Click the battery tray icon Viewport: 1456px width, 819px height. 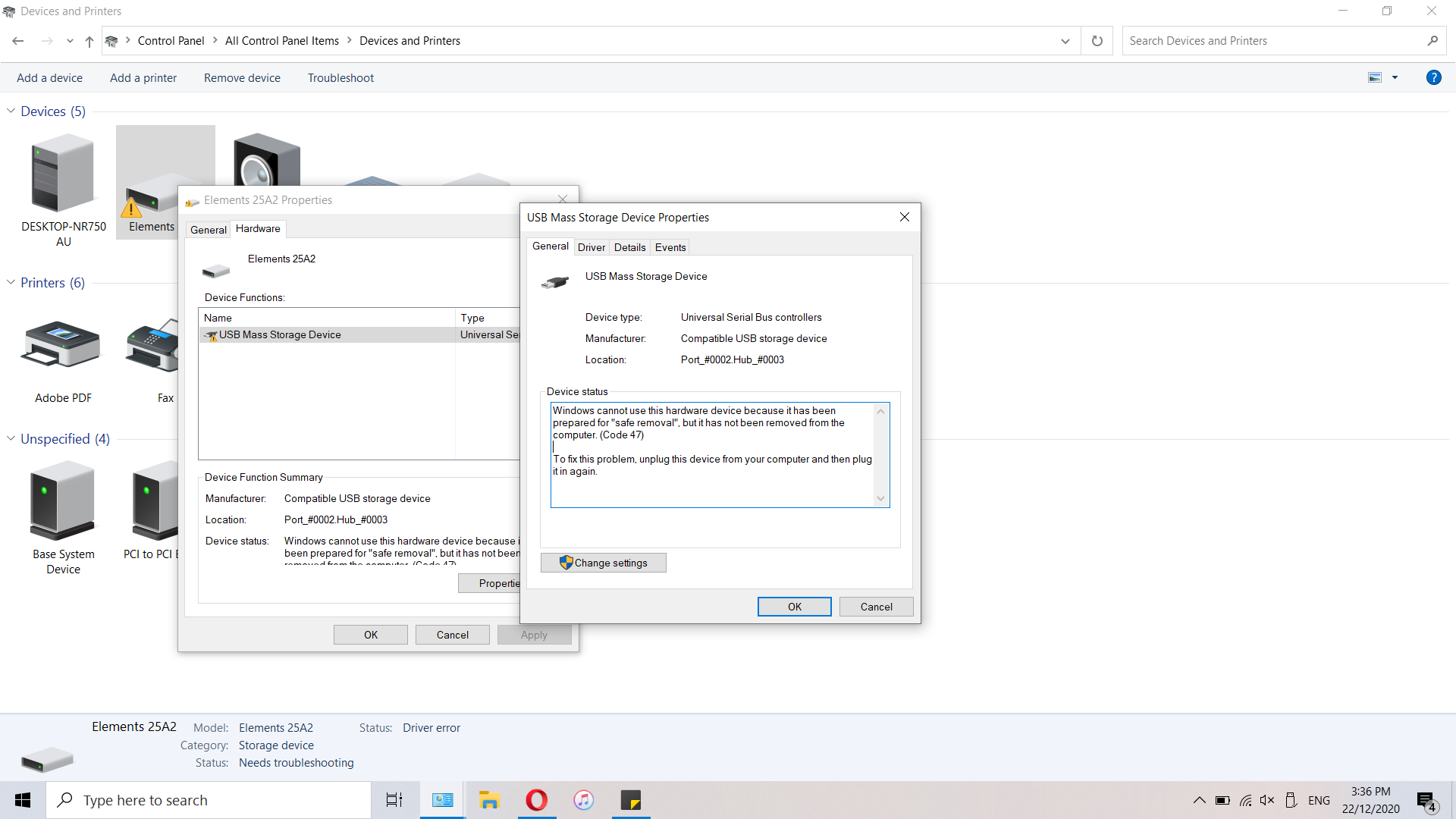pos(1222,800)
